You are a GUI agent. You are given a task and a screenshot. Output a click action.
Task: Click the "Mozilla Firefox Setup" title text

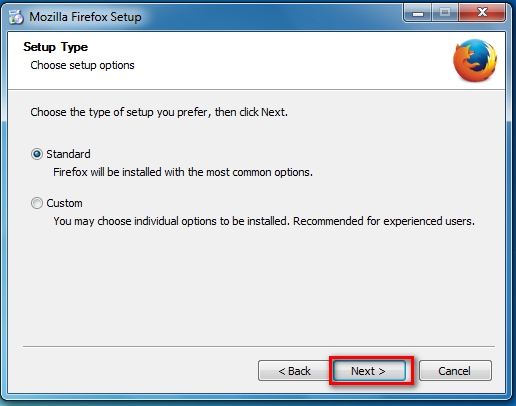pos(85,17)
